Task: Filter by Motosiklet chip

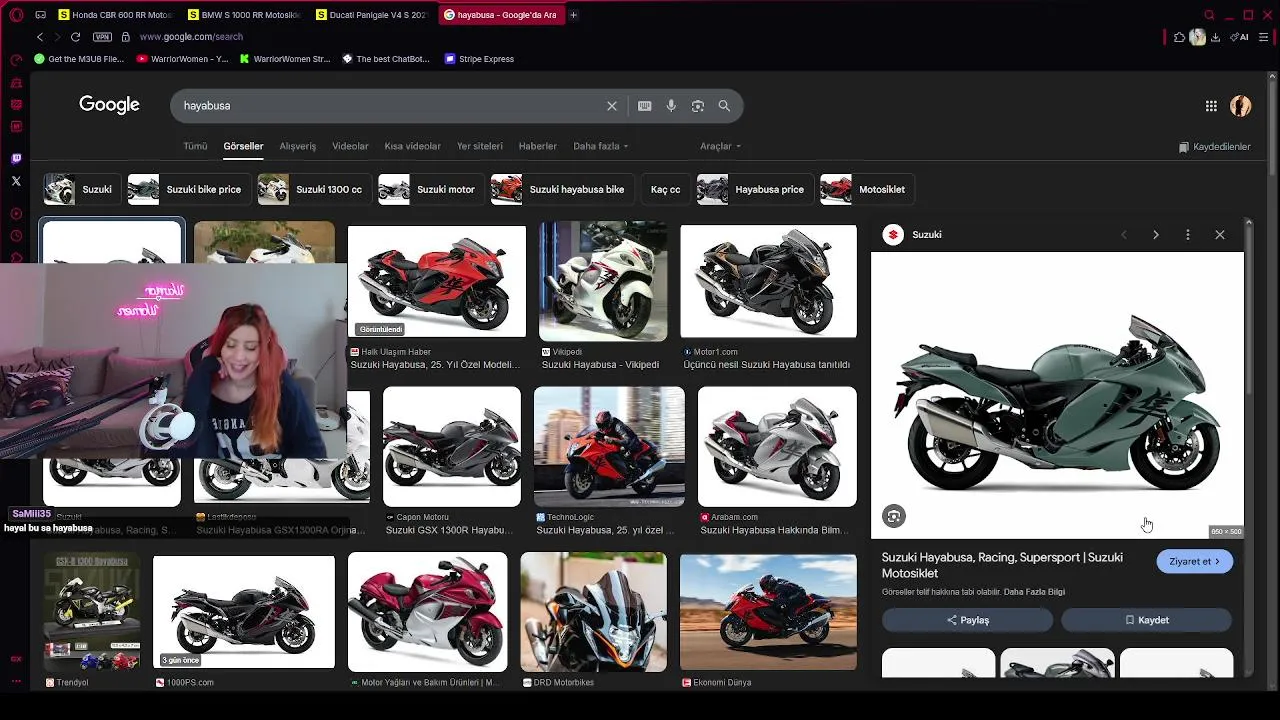Action: tap(865, 189)
